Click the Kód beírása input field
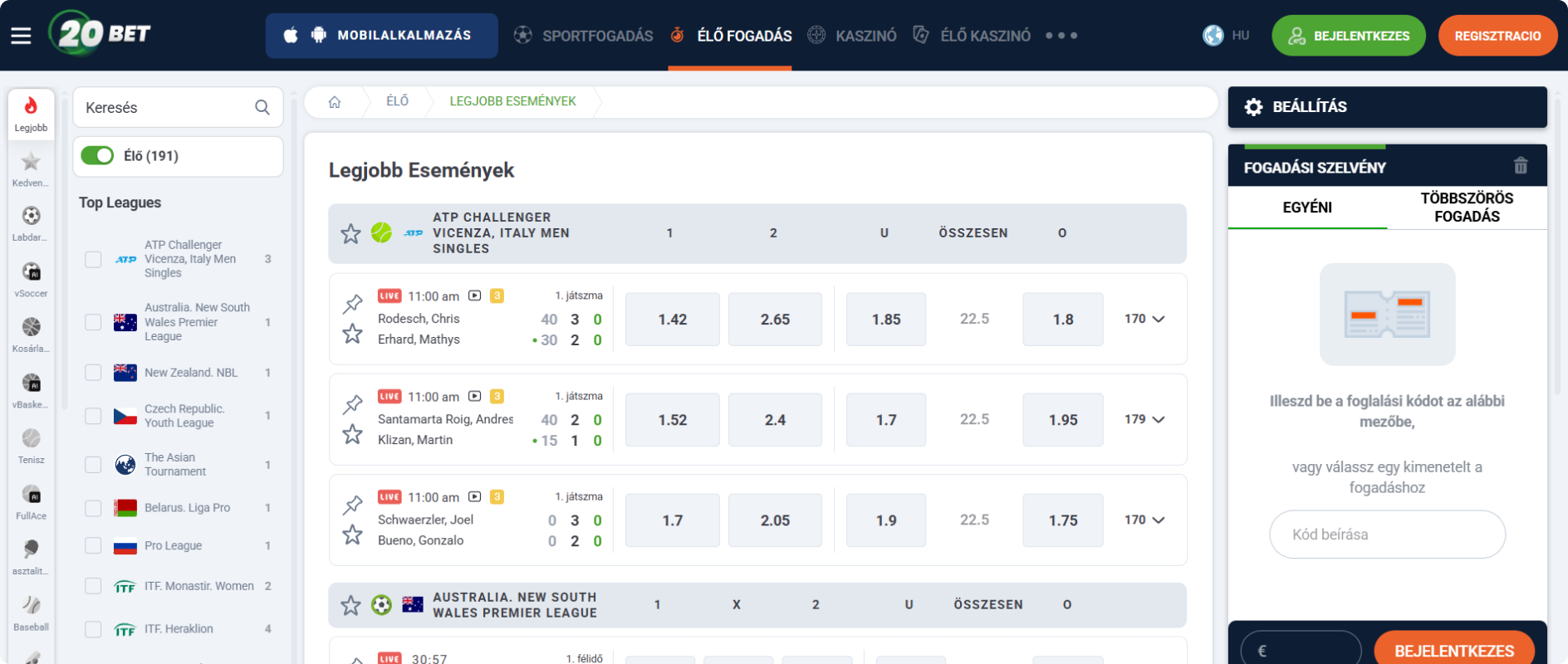This screenshot has width=1568, height=664. (x=1387, y=535)
